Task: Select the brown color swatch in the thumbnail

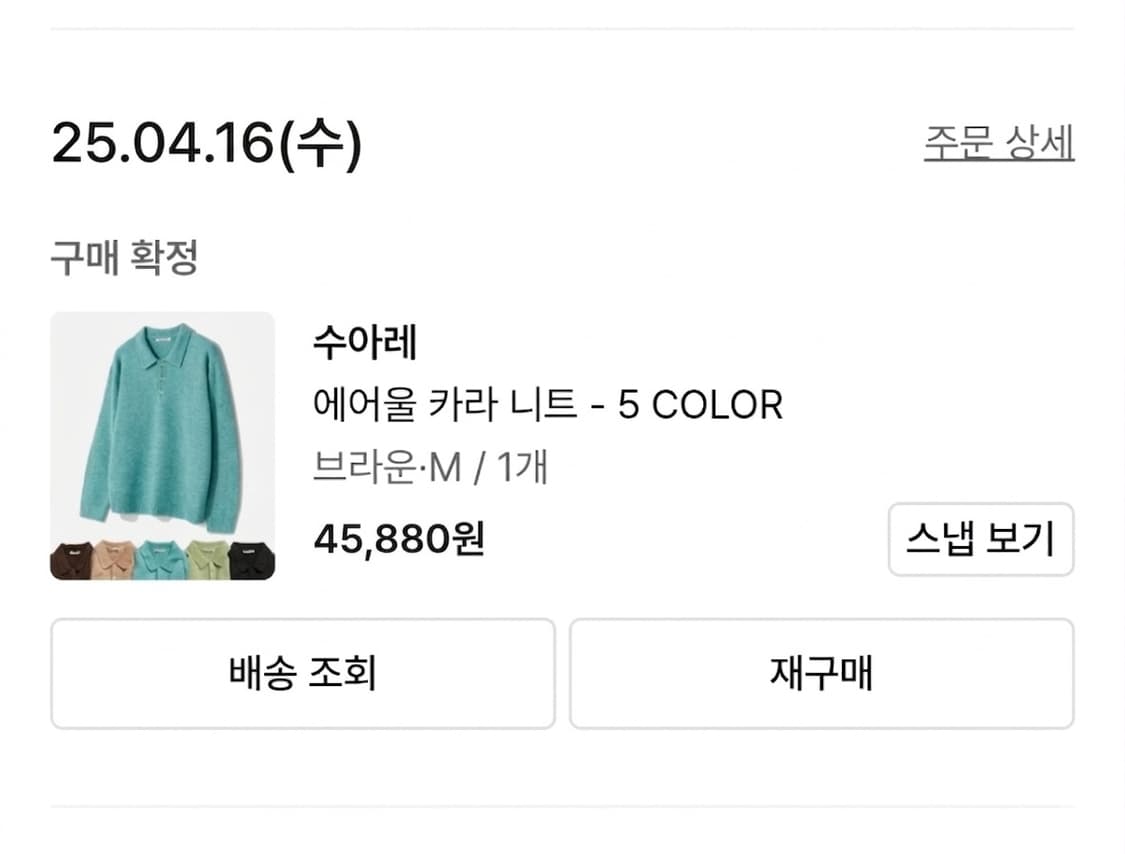Action: [x=72, y=560]
